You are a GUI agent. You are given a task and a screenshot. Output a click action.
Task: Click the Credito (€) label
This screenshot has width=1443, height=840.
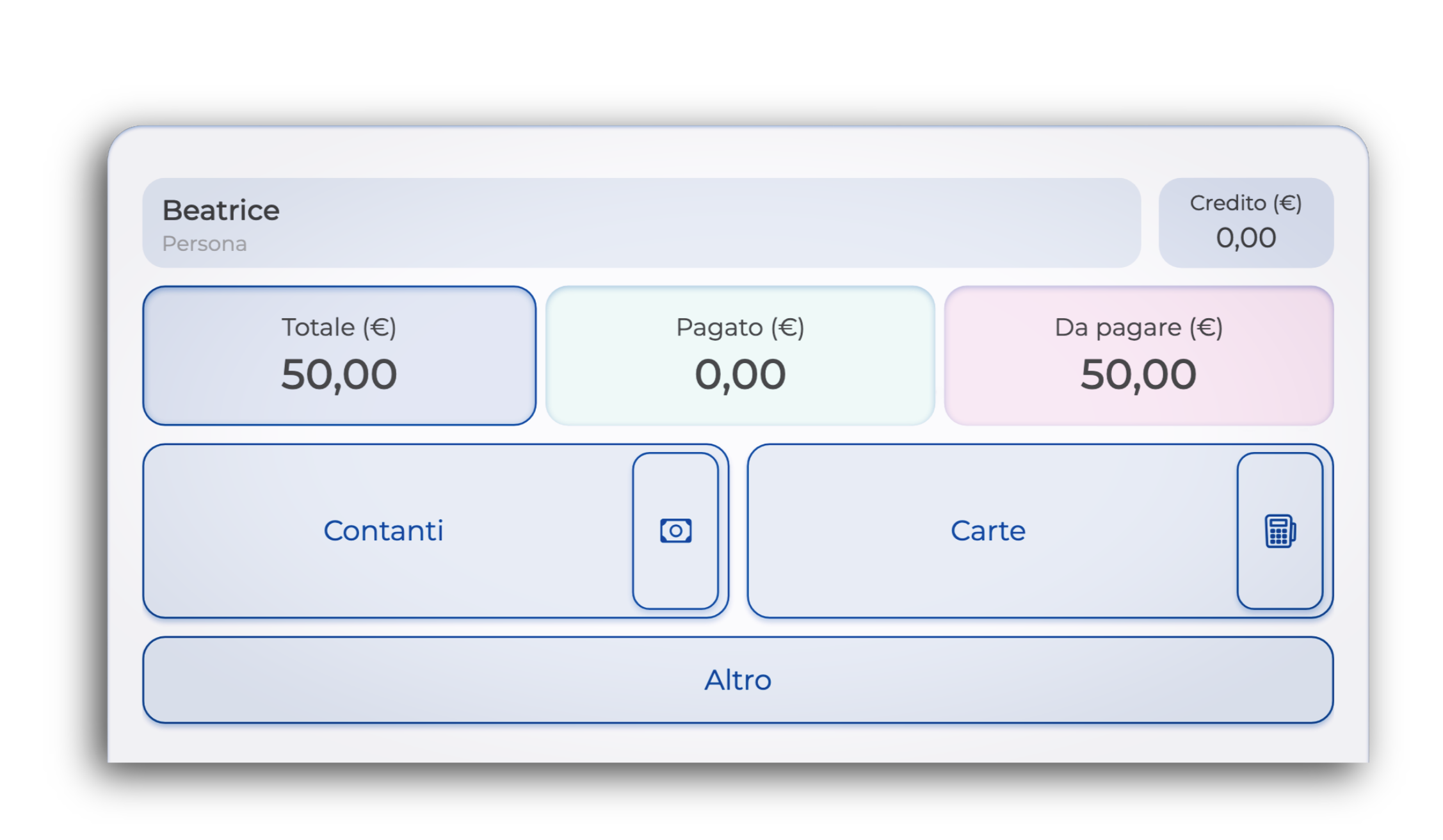pyautogui.click(x=1245, y=203)
